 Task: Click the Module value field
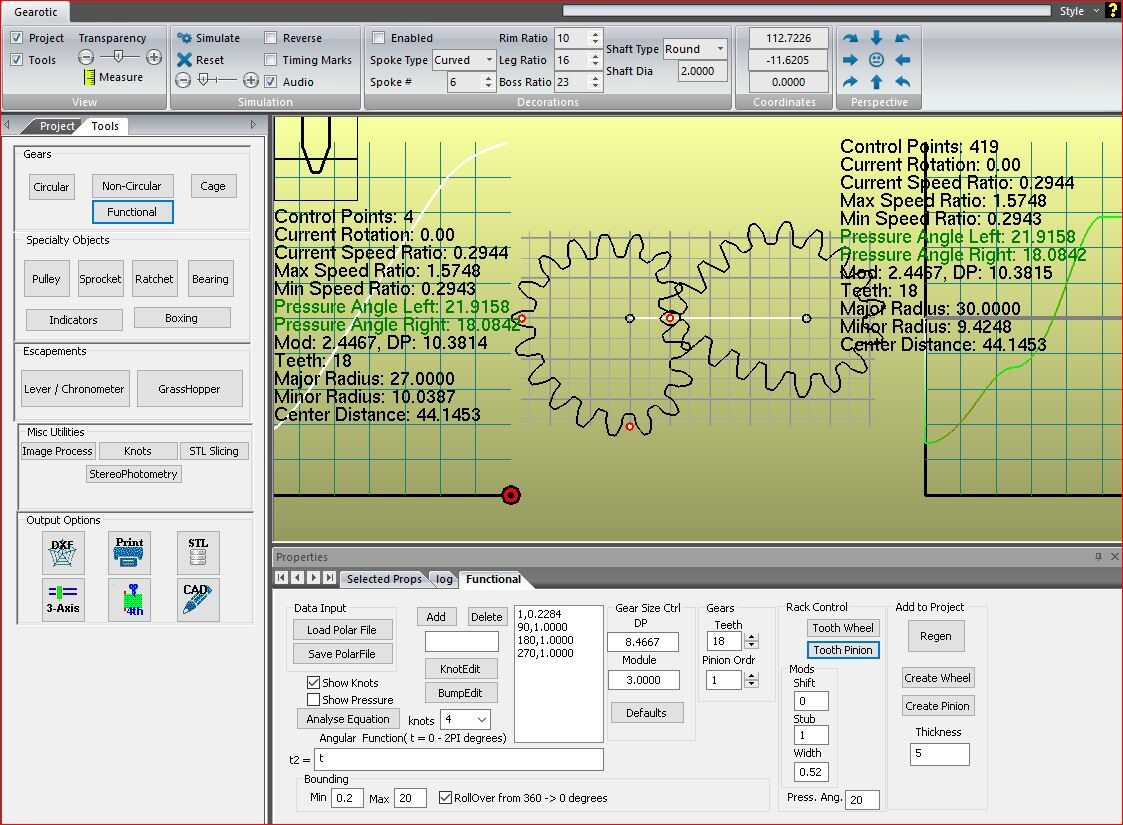[x=643, y=680]
